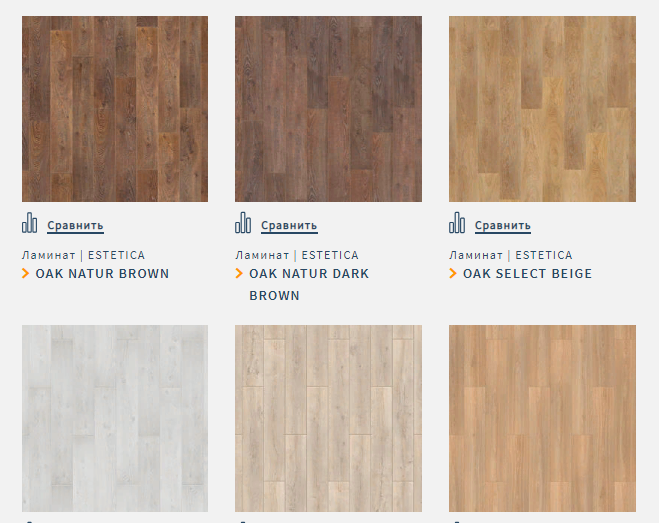This screenshot has width=659, height=523.
Task: Click Сравнить link under Oak Select Beige
Action: pos(503,226)
